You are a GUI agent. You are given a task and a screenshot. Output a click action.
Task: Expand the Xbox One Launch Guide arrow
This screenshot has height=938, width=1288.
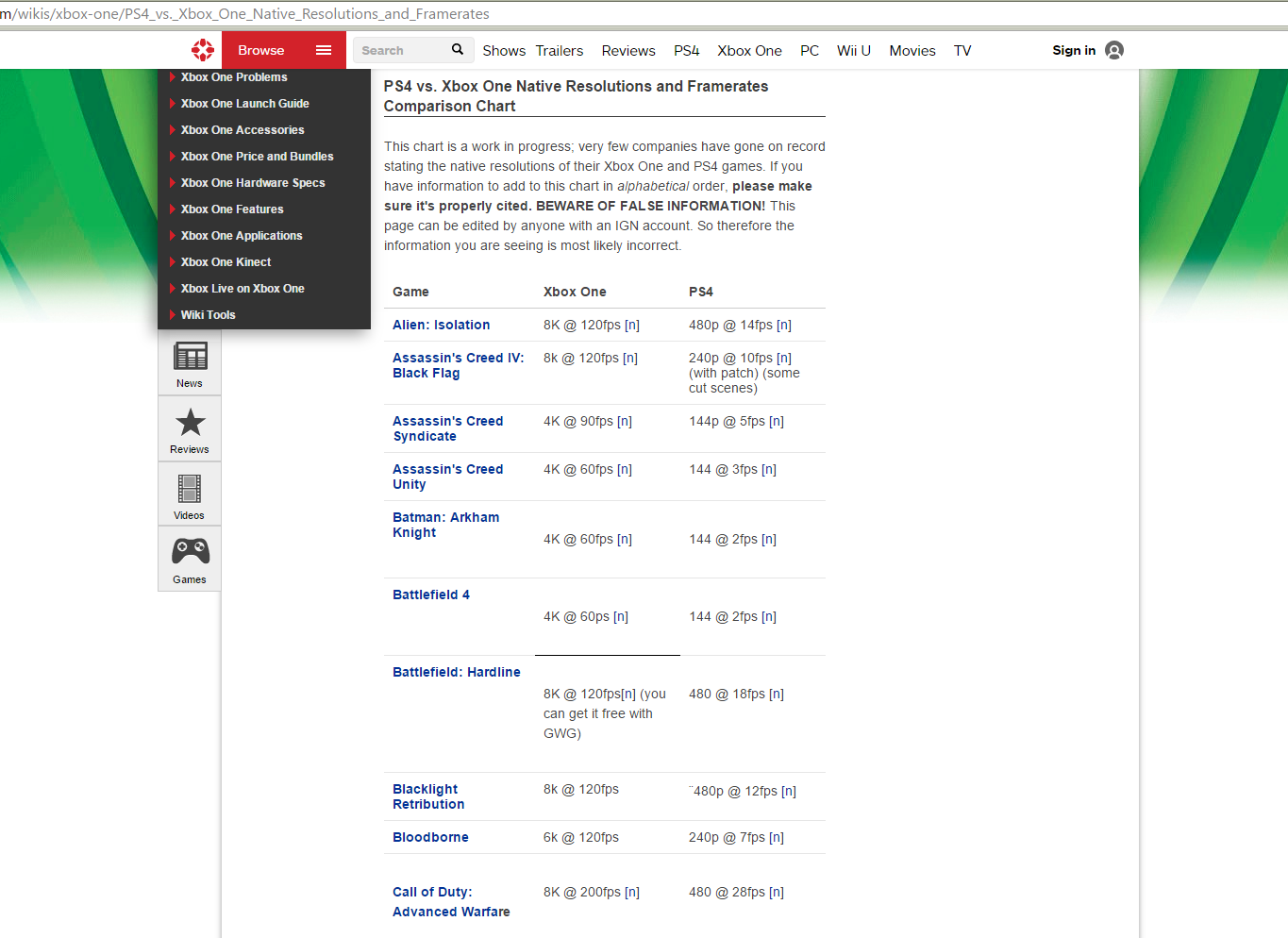click(172, 104)
